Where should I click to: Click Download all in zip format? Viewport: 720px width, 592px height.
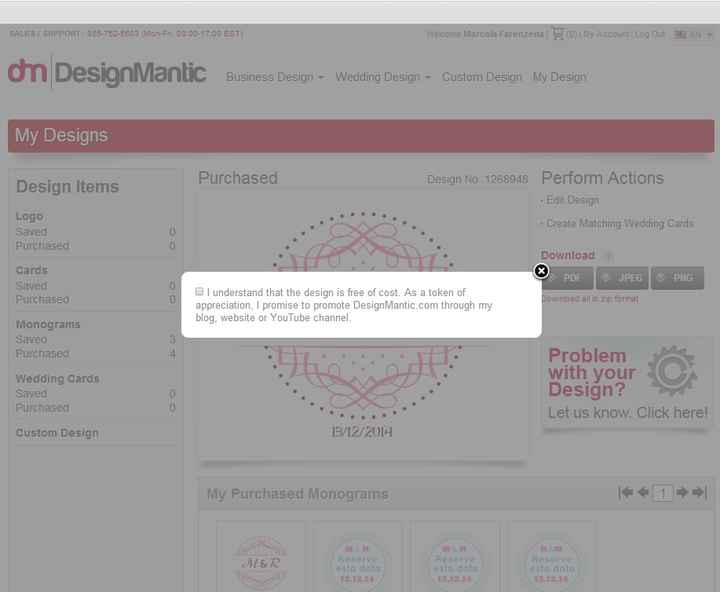click(590, 299)
